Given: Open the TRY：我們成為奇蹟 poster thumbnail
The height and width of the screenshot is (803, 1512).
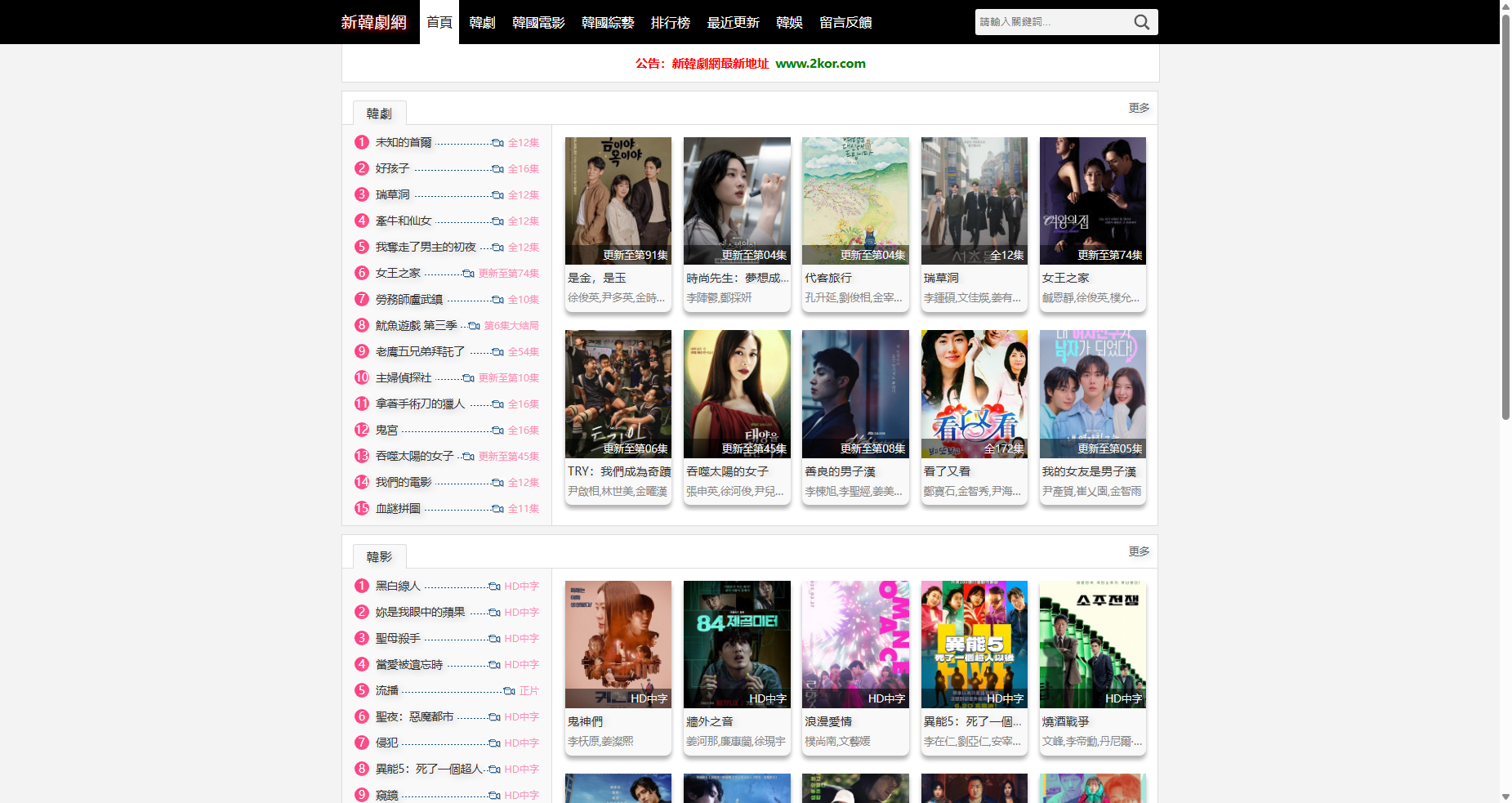Looking at the screenshot, I should 618,395.
